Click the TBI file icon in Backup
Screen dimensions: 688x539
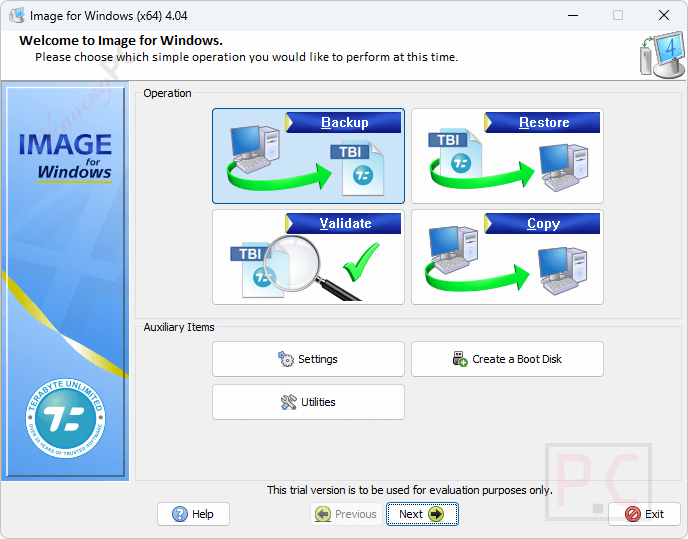click(357, 169)
